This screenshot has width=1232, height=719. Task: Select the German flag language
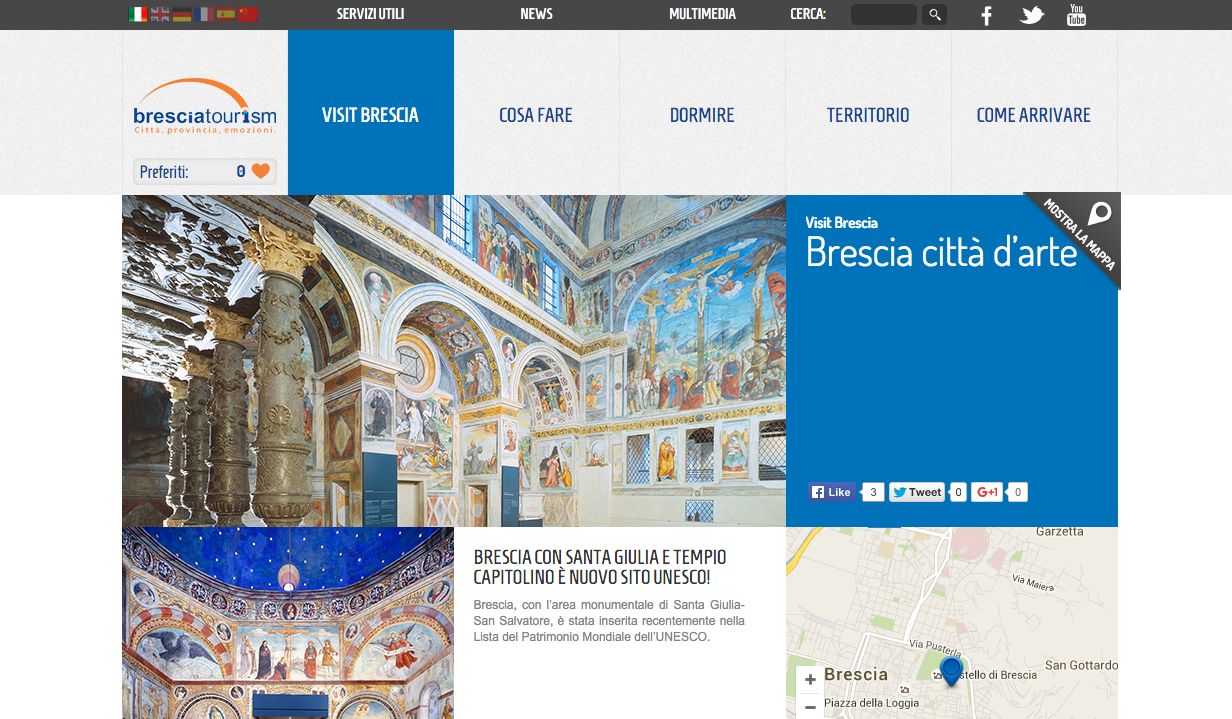click(x=182, y=14)
